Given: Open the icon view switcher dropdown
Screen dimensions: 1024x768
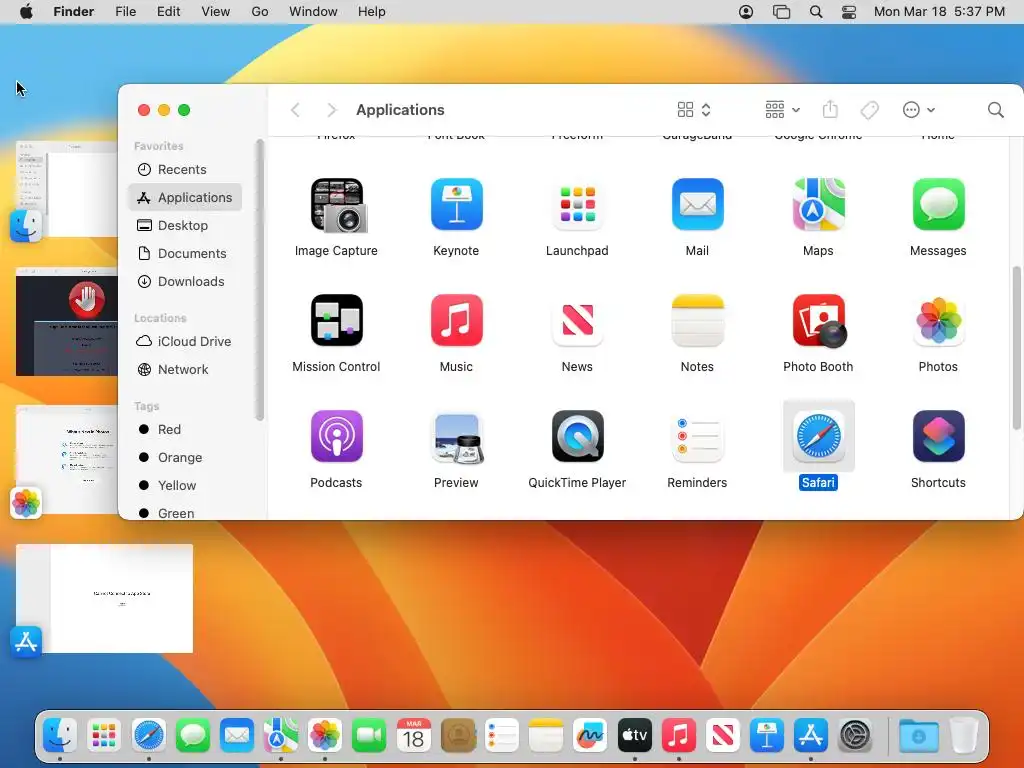Looking at the screenshot, I should [694, 110].
